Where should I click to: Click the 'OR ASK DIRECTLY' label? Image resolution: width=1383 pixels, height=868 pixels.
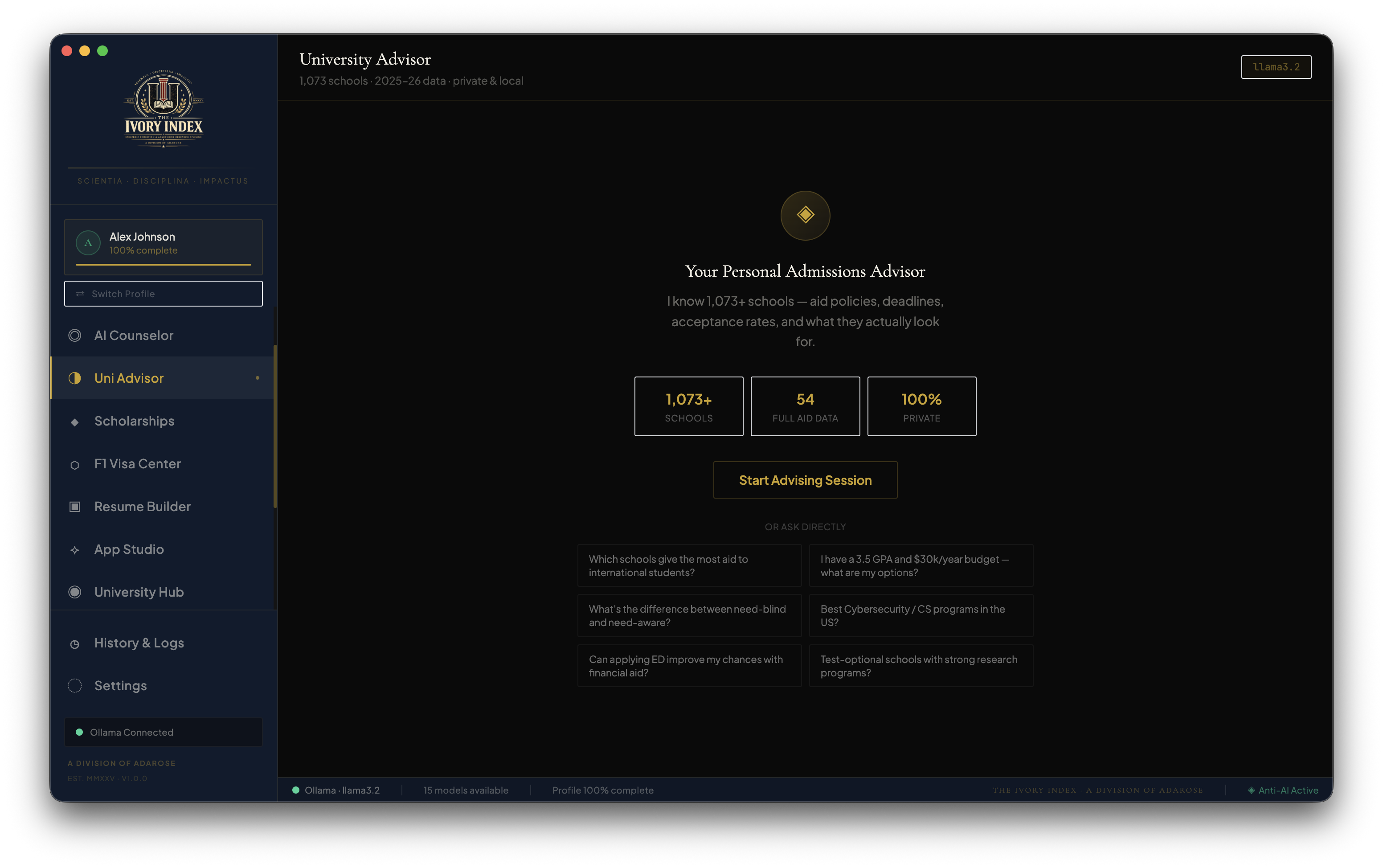[805, 527]
